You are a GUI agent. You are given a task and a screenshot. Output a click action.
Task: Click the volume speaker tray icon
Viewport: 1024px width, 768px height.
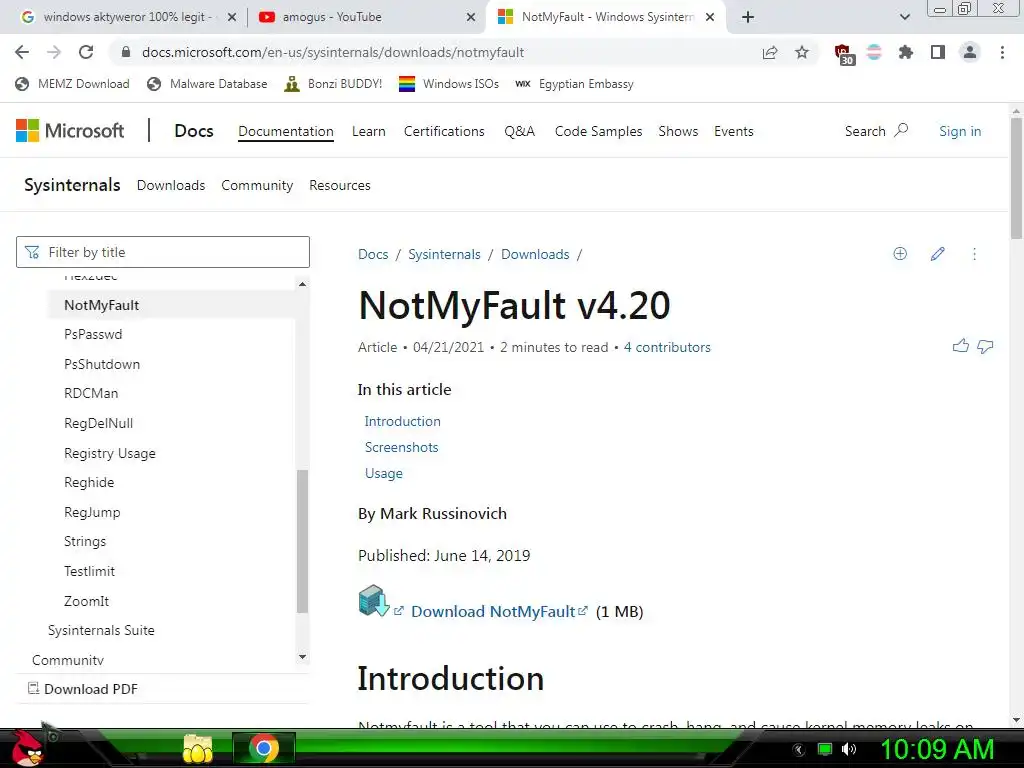point(849,749)
